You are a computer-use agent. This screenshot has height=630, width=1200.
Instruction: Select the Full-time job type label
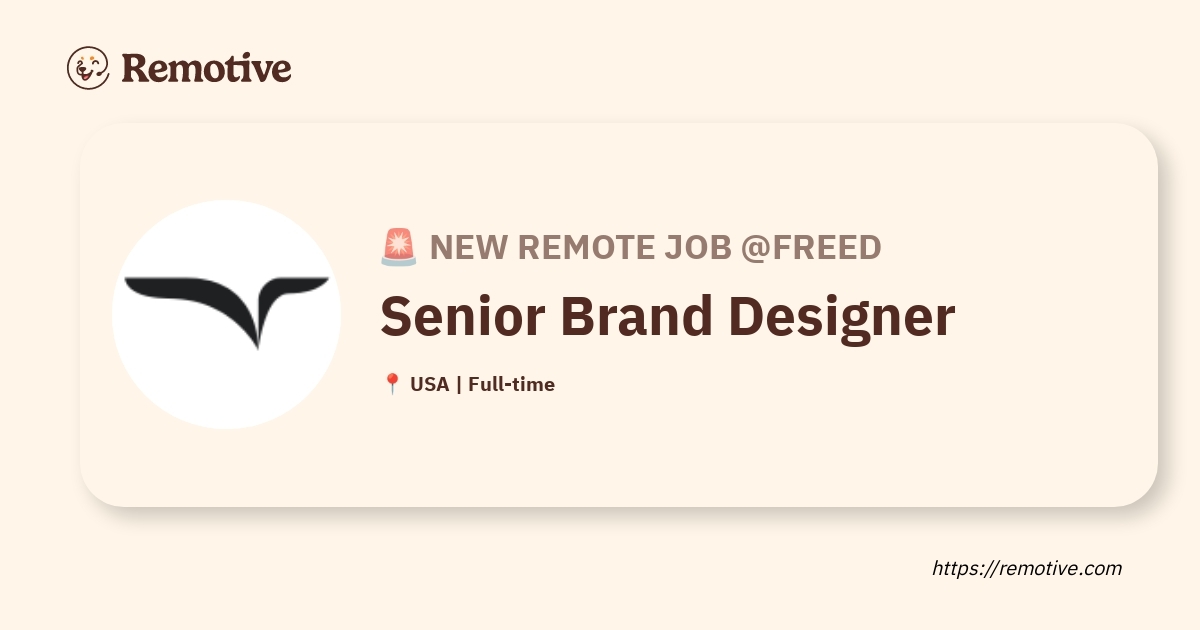(511, 384)
